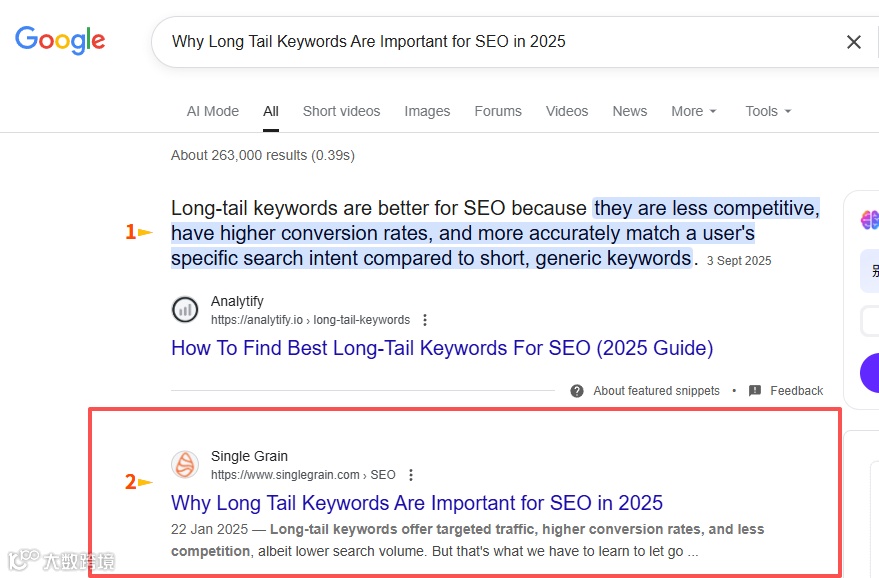Switch to AI Mode tab
Viewport: 879px width, 578px height.
point(213,111)
